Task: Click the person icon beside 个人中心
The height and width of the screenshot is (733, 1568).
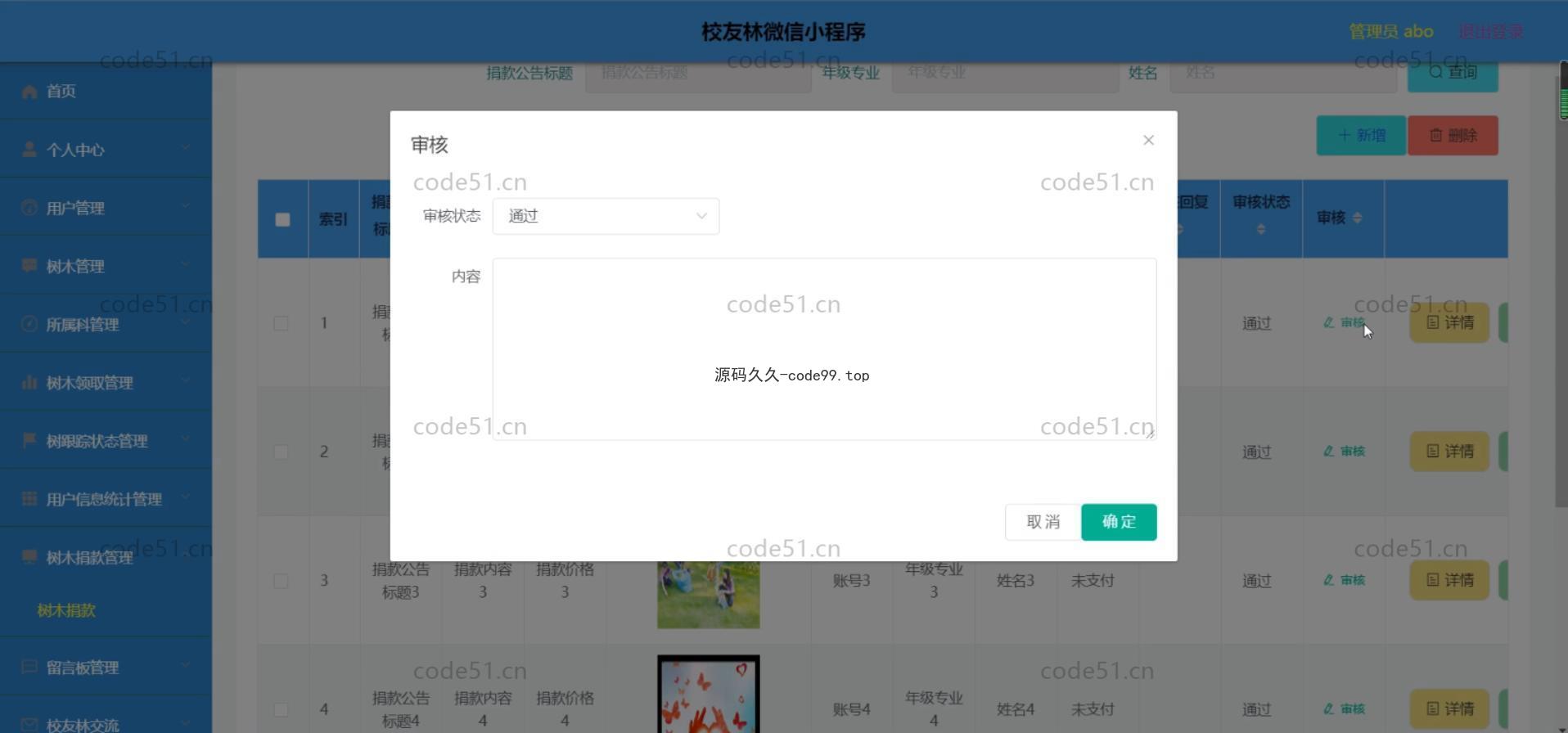Action: click(x=29, y=149)
